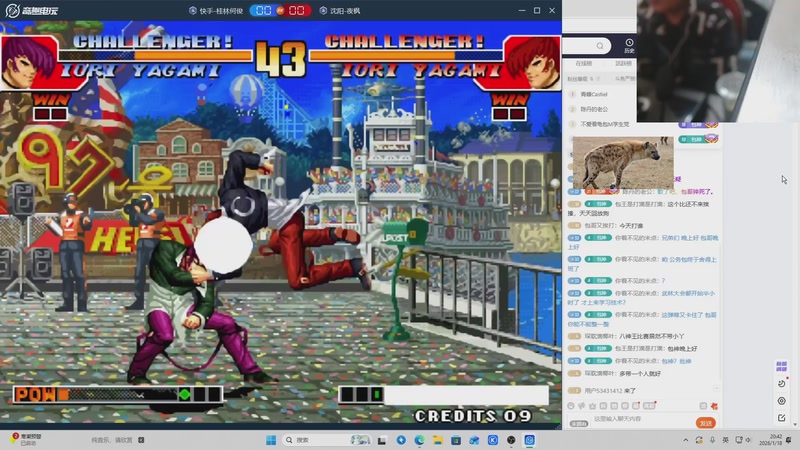Click the search magnifier icon in chat panel
The image size is (800, 450).
coord(600,46)
